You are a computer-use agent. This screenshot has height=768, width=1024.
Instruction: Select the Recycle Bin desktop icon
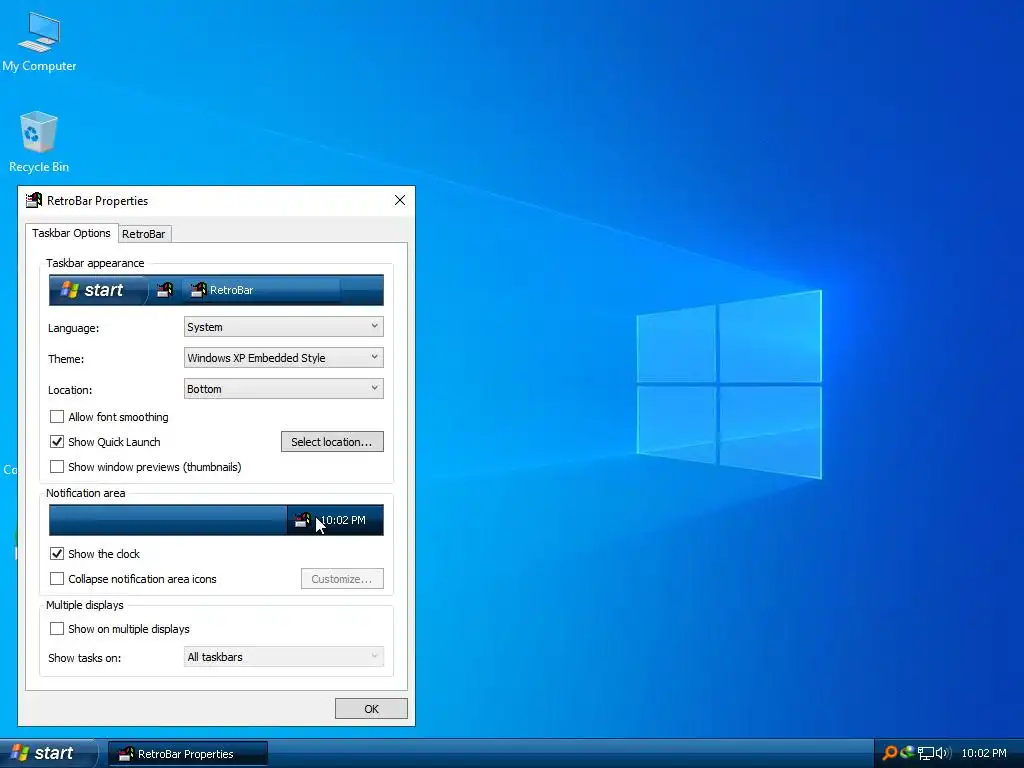tap(39, 142)
